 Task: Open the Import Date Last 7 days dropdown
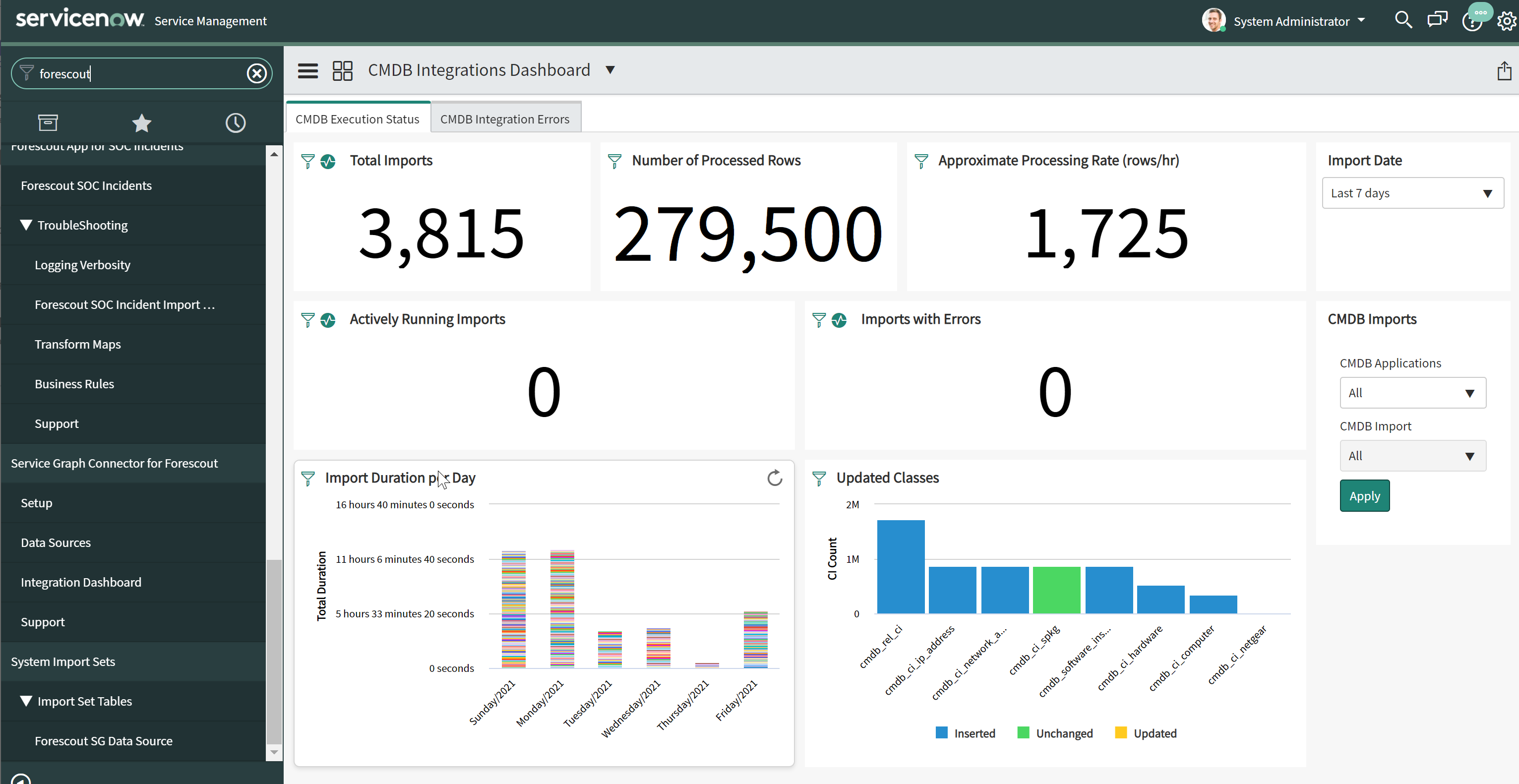pyautogui.click(x=1412, y=193)
